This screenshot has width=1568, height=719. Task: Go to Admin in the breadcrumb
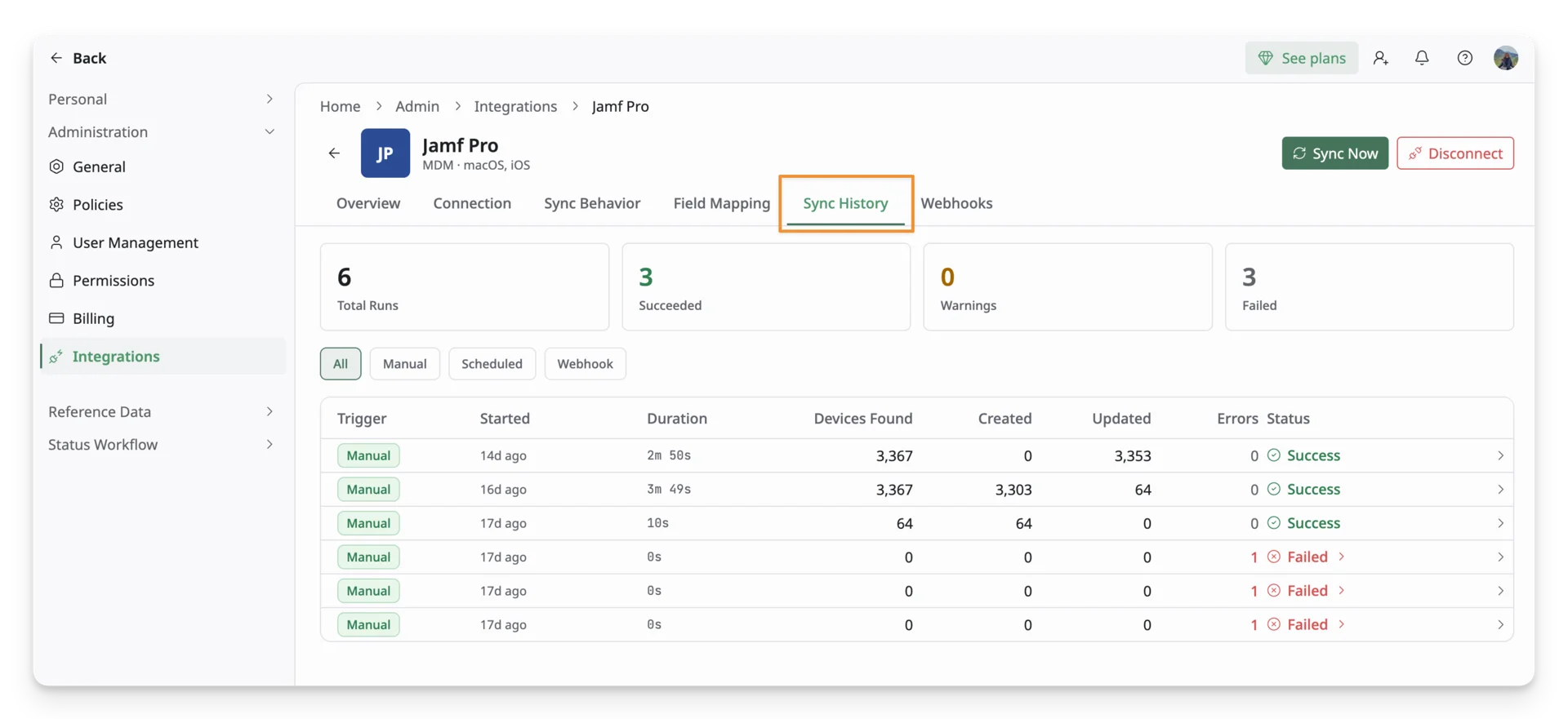click(417, 106)
